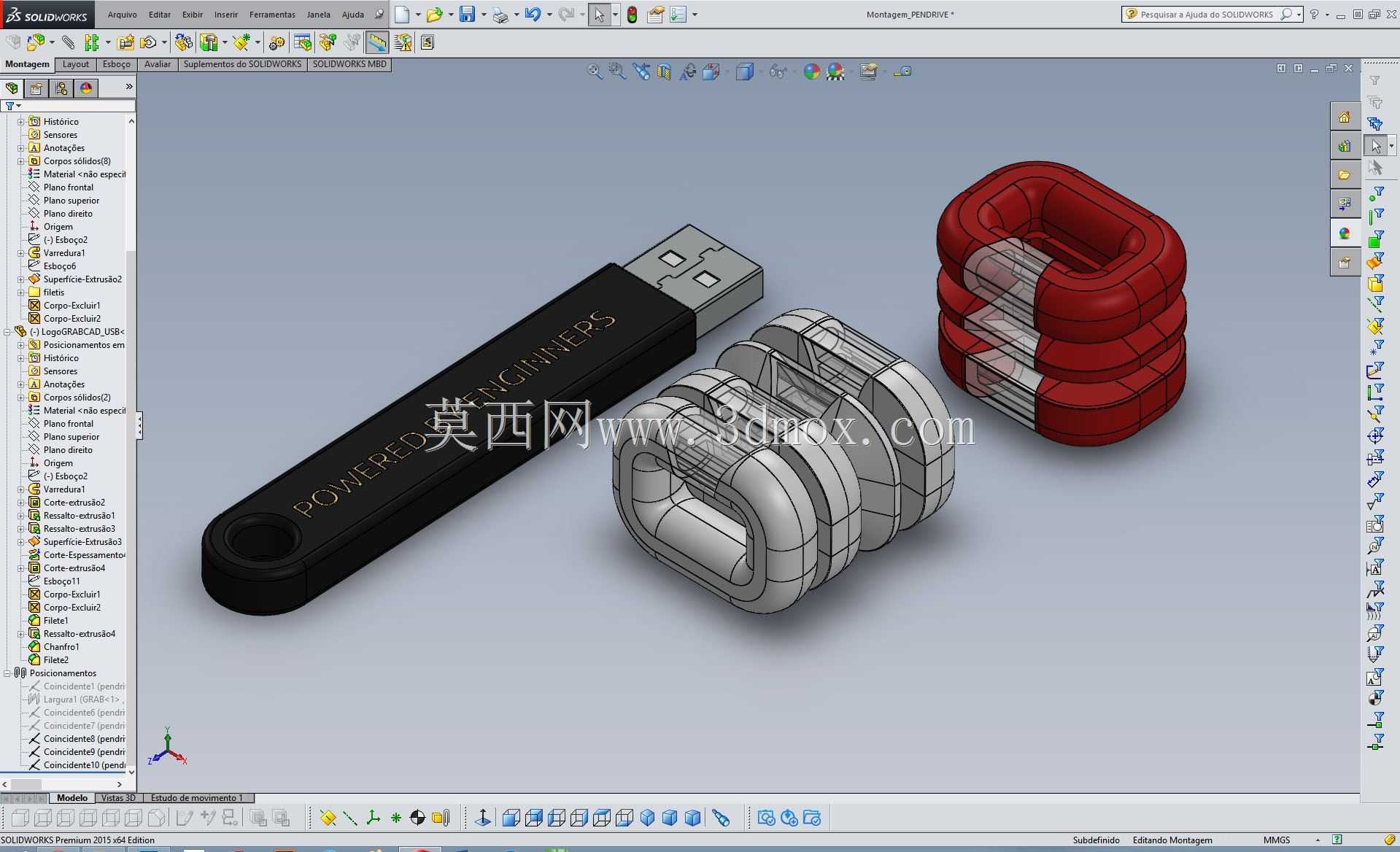This screenshot has height=852, width=1400.
Task: Save the assembly with the floppy disk icon
Action: click(x=468, y=15)
